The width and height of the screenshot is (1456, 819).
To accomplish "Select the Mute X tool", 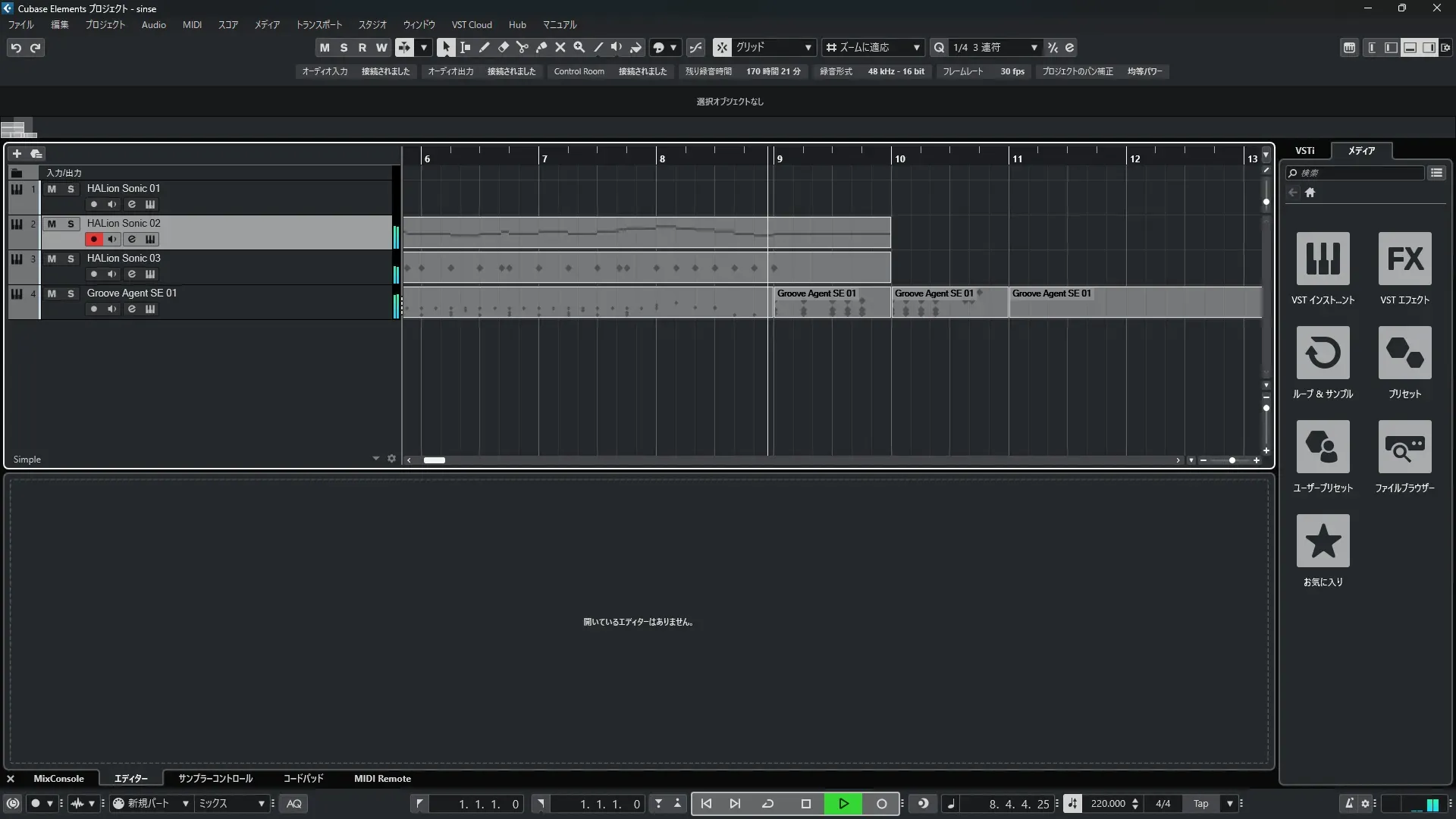I will pos(560,47).
